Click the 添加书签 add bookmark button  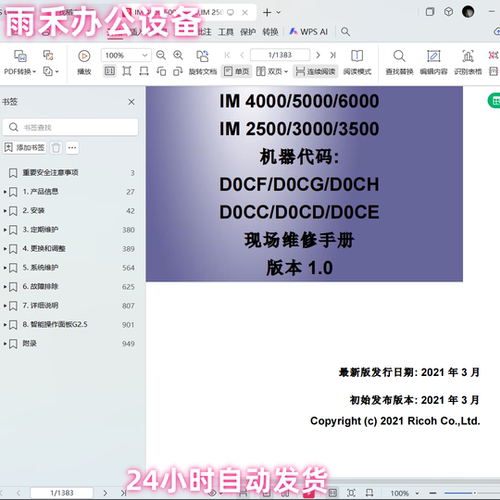[x=25, y=147]
